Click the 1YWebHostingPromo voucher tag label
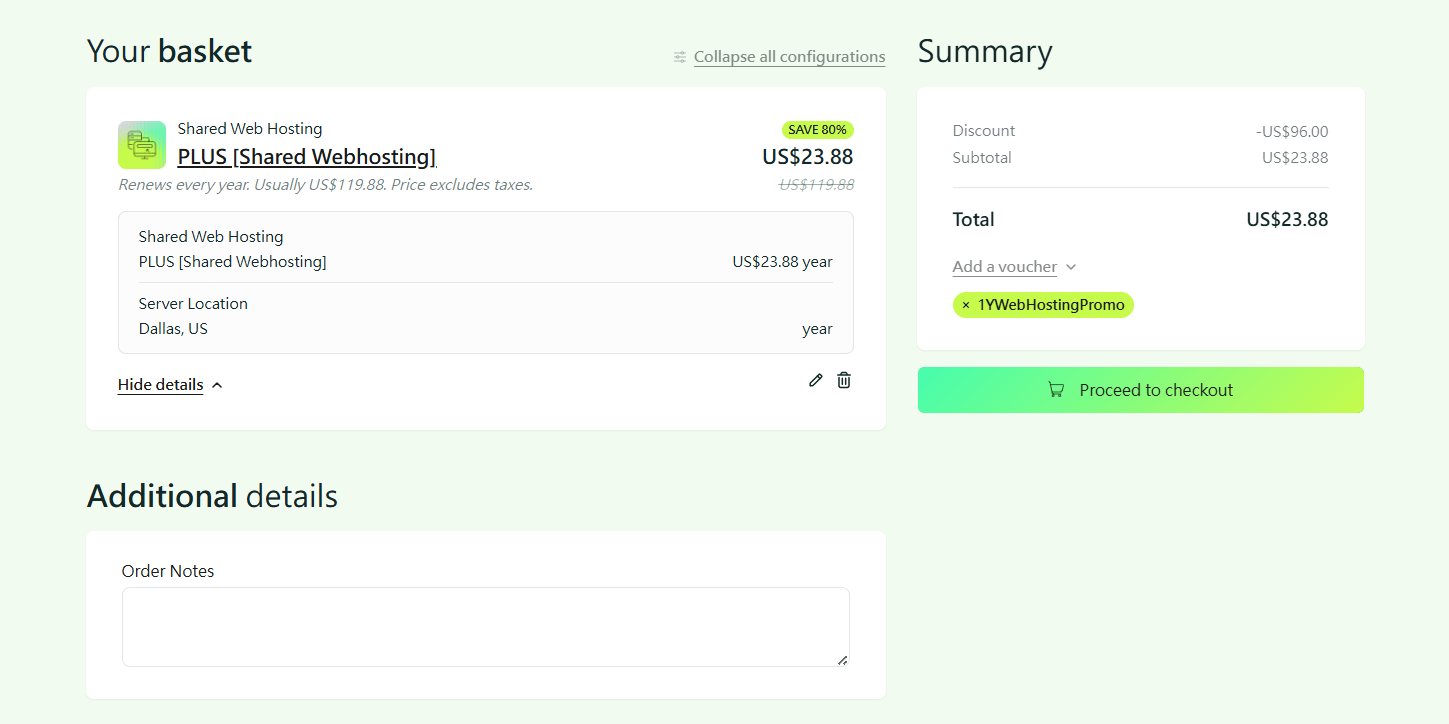 [x=1051, y=305]
